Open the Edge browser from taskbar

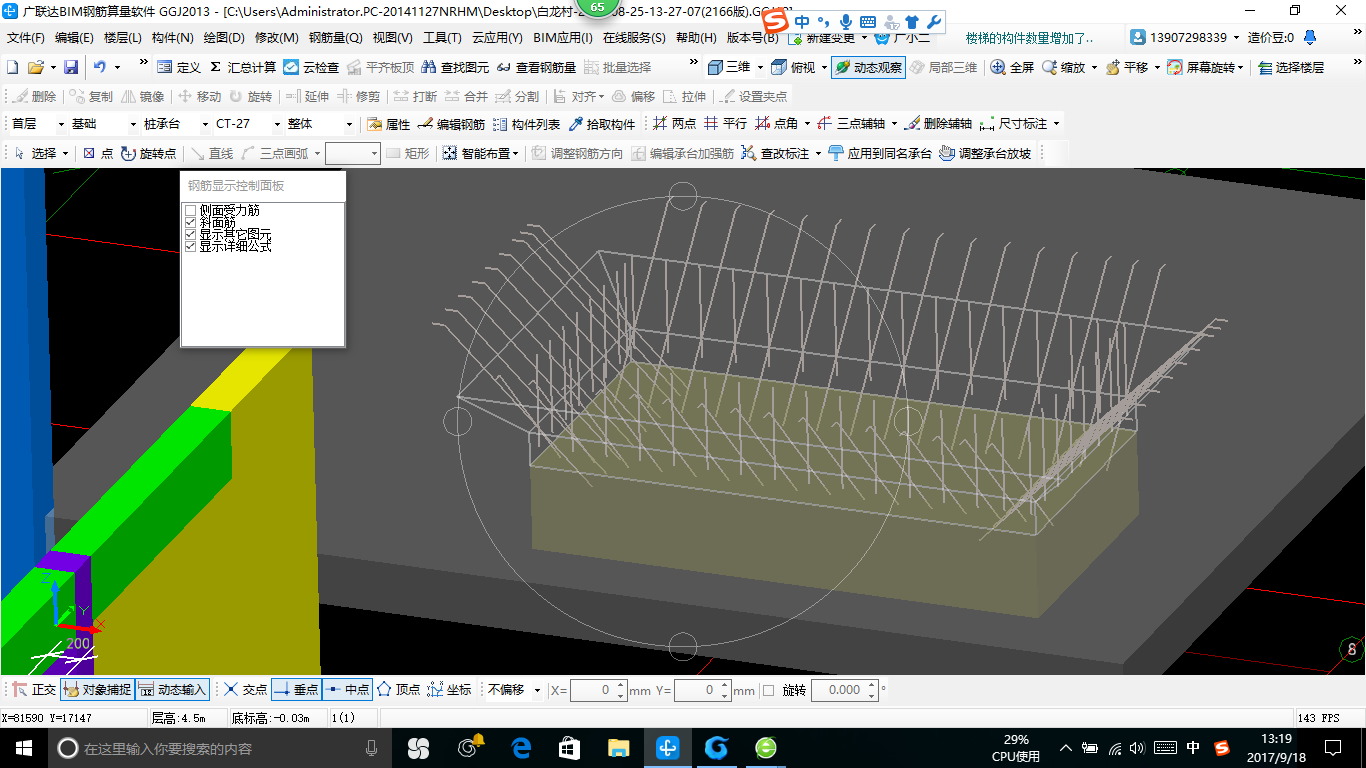(520, 748)
